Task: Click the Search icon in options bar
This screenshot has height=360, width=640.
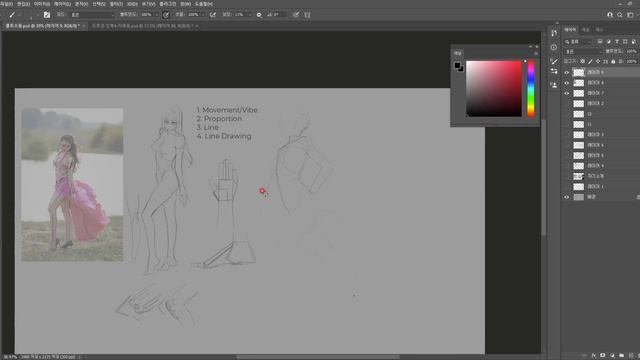Action: (x=620, y=15)
